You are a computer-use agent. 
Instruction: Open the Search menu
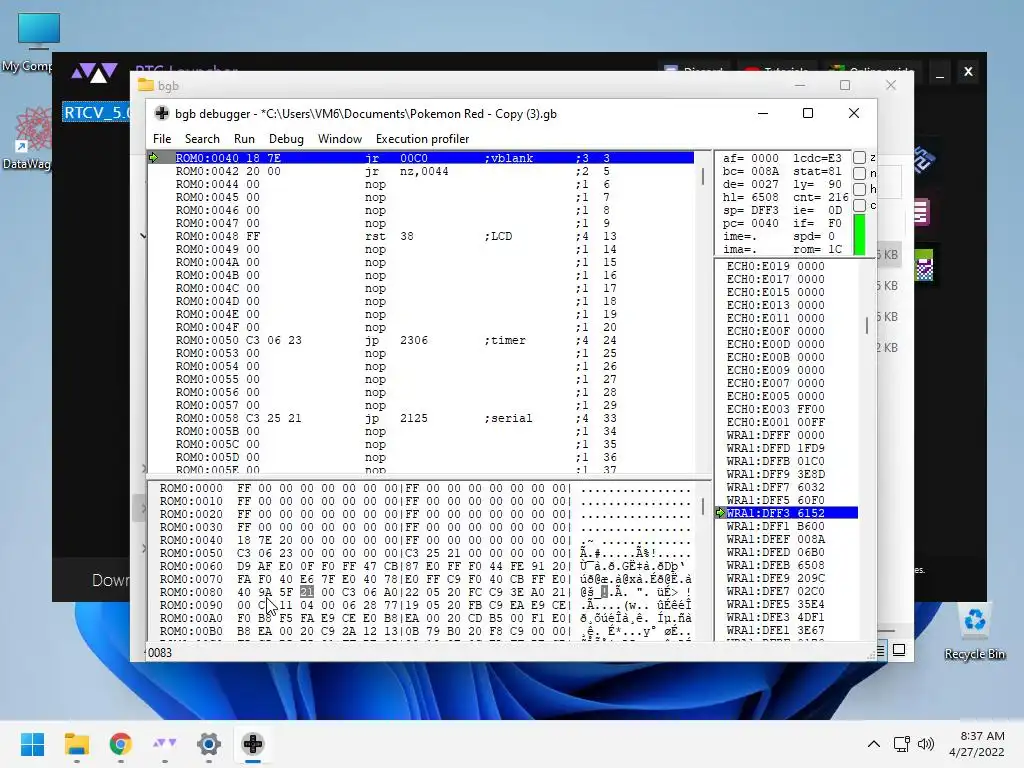202,138
